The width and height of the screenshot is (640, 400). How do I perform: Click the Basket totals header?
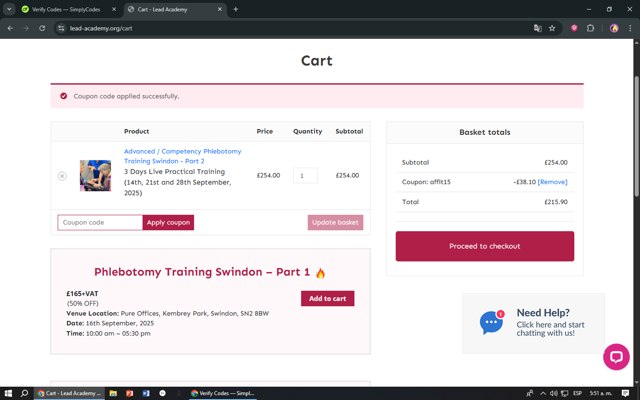click(x=485, y=132)
